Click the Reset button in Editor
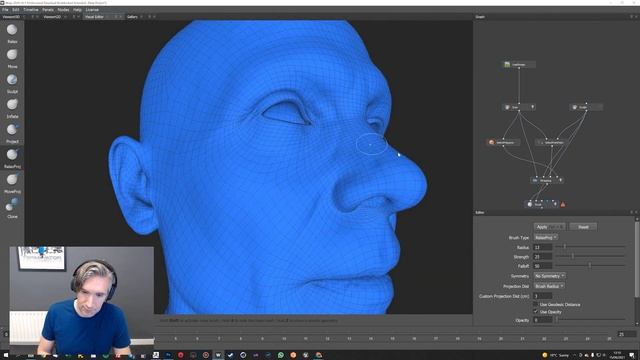Screen dimensions: 640x360 coord(583,227)
